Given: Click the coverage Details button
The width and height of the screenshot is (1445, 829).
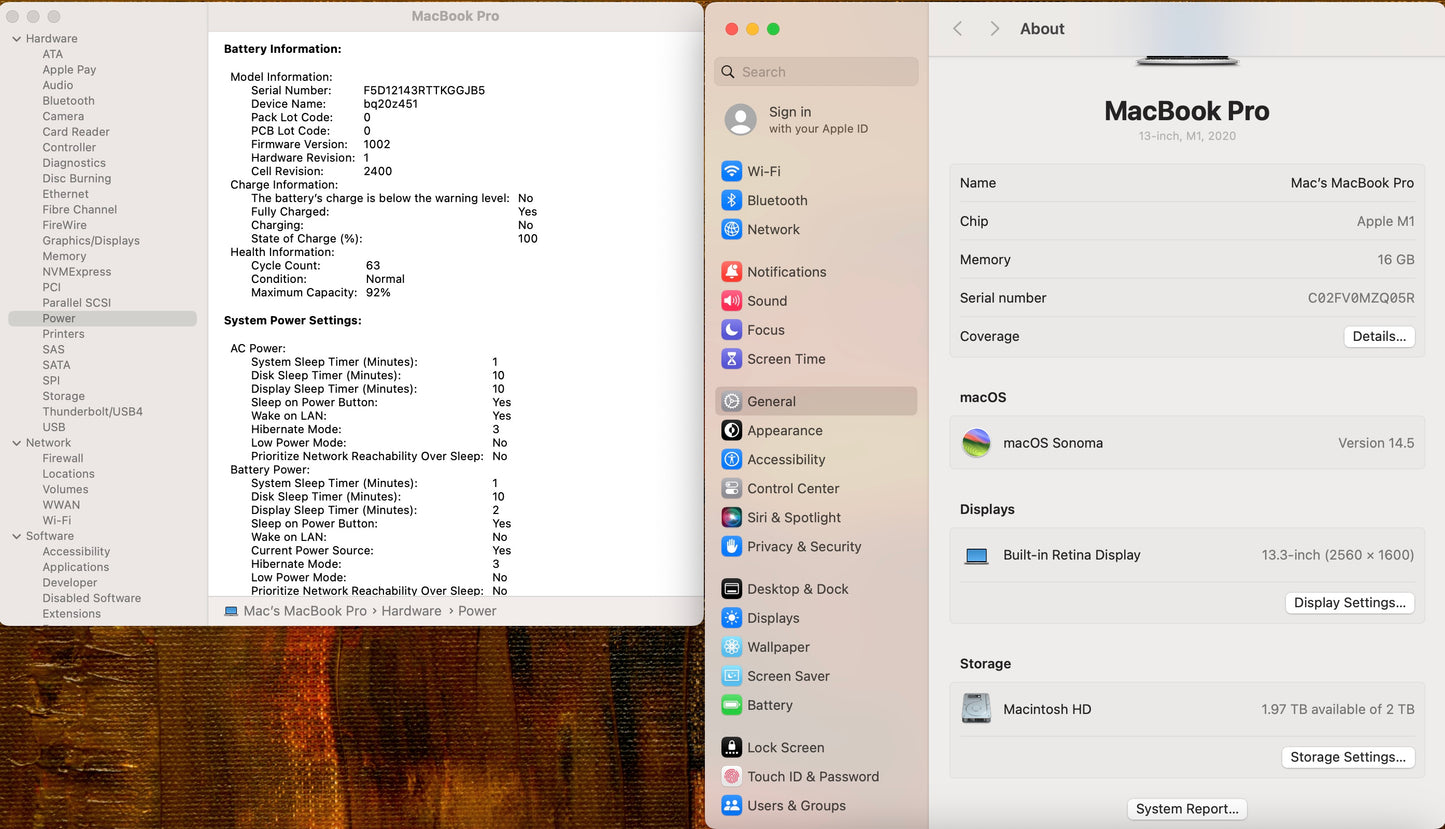Looking at the screenshot, I should [x=1378, y=337].
